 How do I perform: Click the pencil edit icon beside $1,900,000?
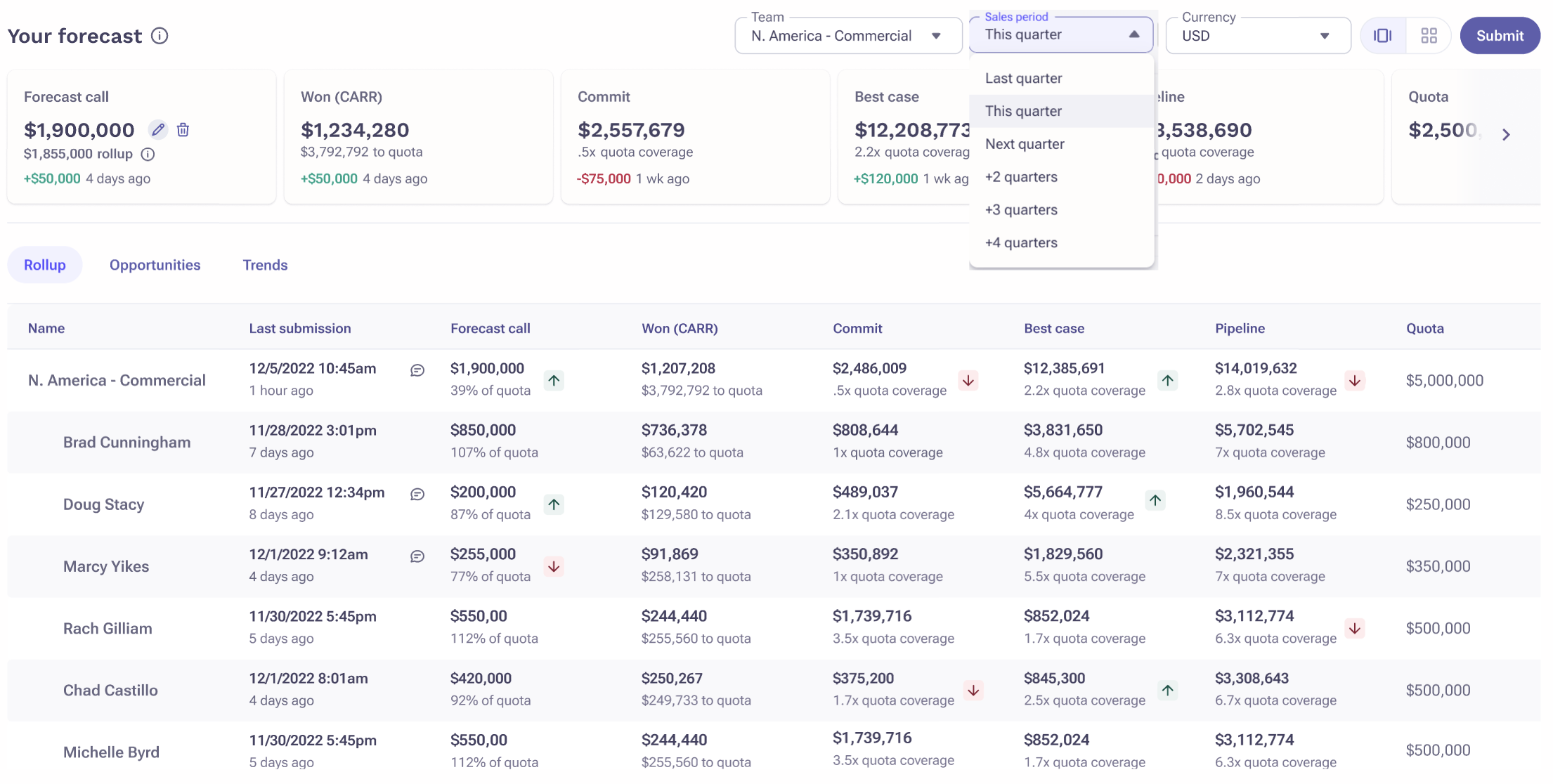(158, 130)
